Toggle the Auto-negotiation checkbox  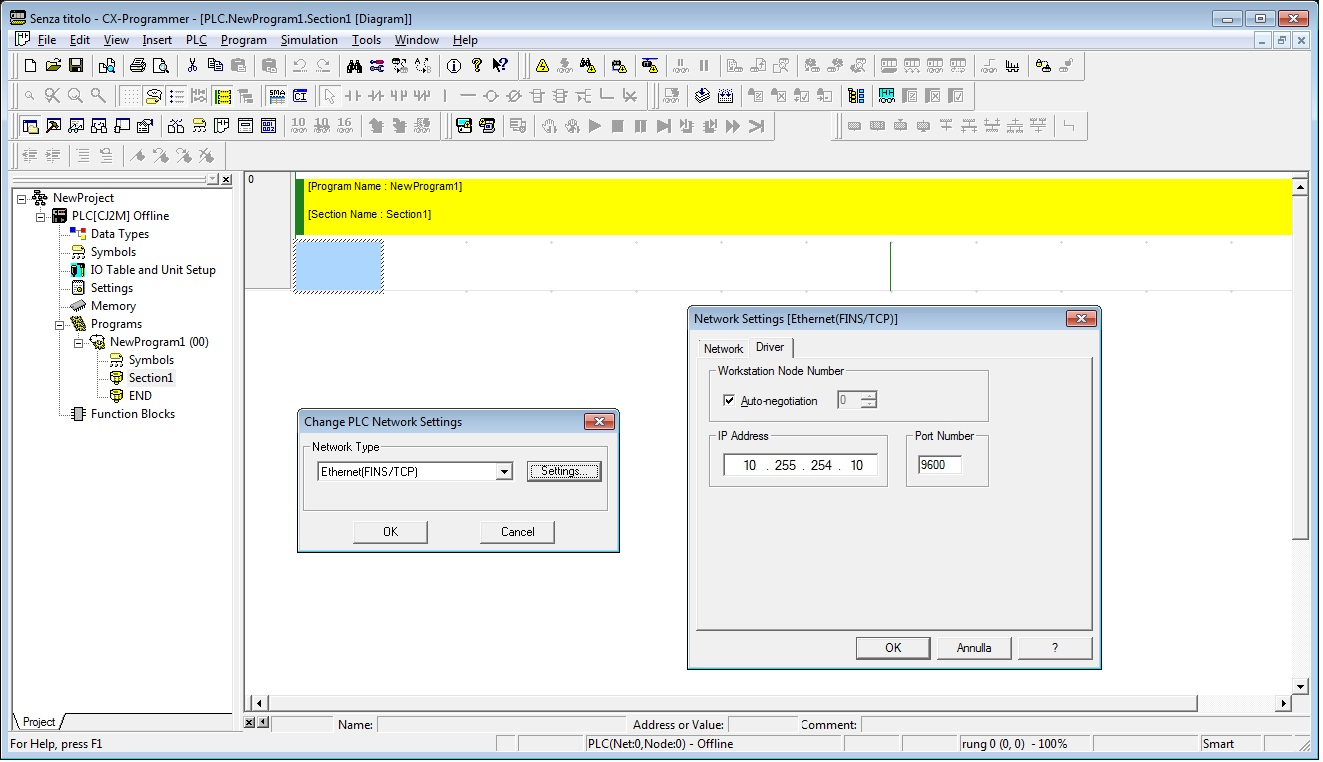point(728,401)
